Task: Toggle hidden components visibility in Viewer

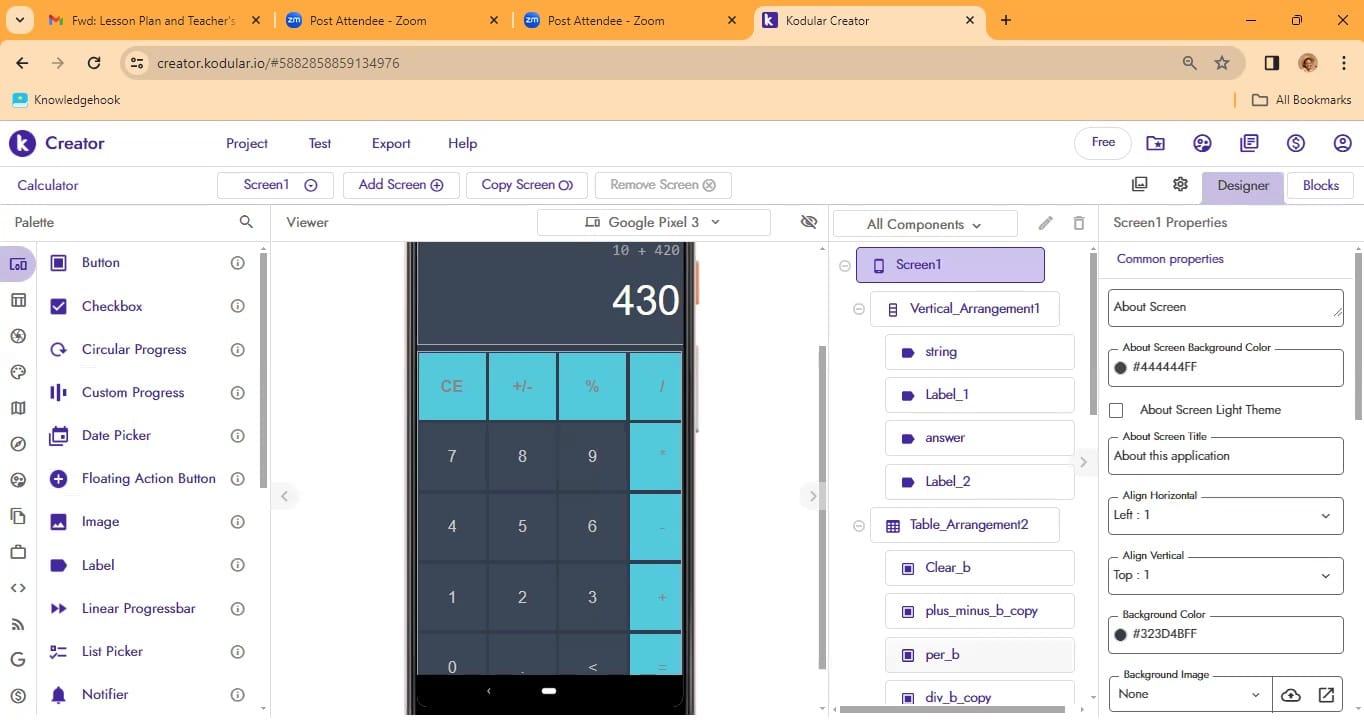Action: pyautogui.click(x=809, y=222)
